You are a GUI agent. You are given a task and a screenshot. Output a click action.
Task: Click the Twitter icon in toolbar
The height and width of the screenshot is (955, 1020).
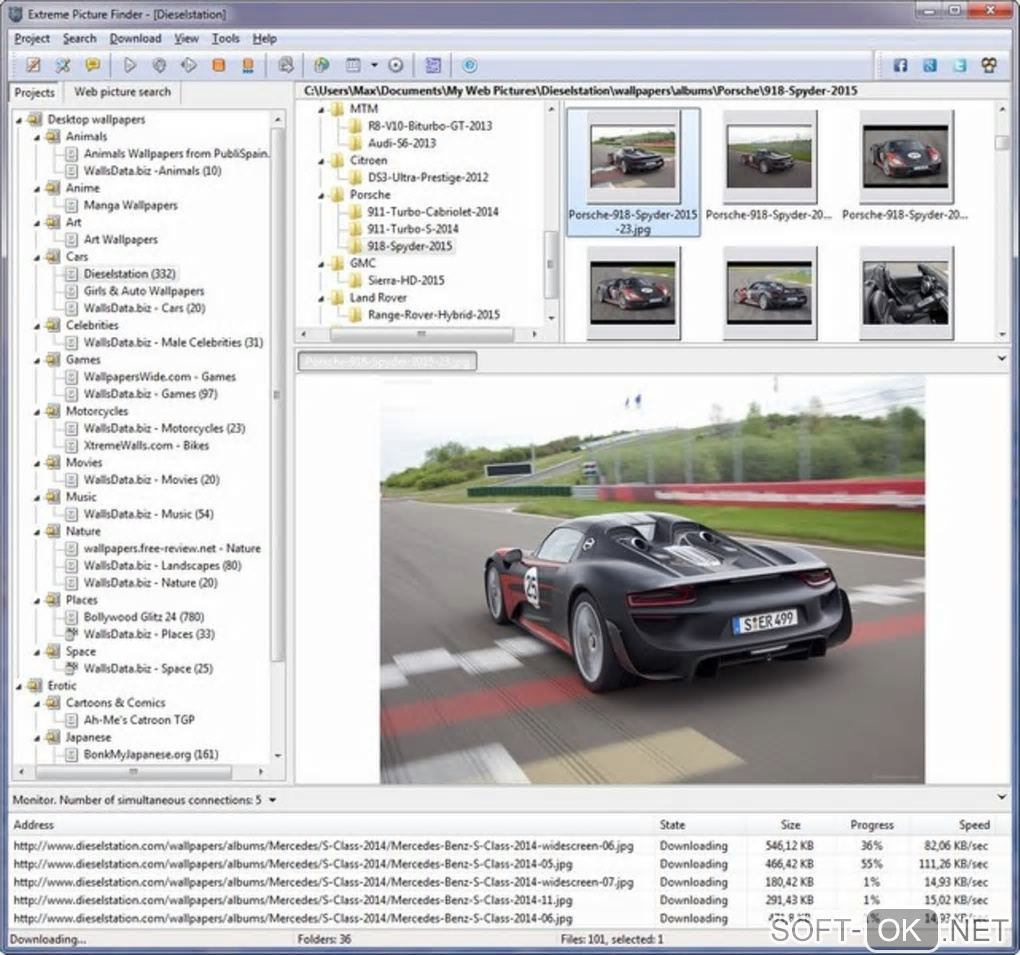tap(960, 66)
